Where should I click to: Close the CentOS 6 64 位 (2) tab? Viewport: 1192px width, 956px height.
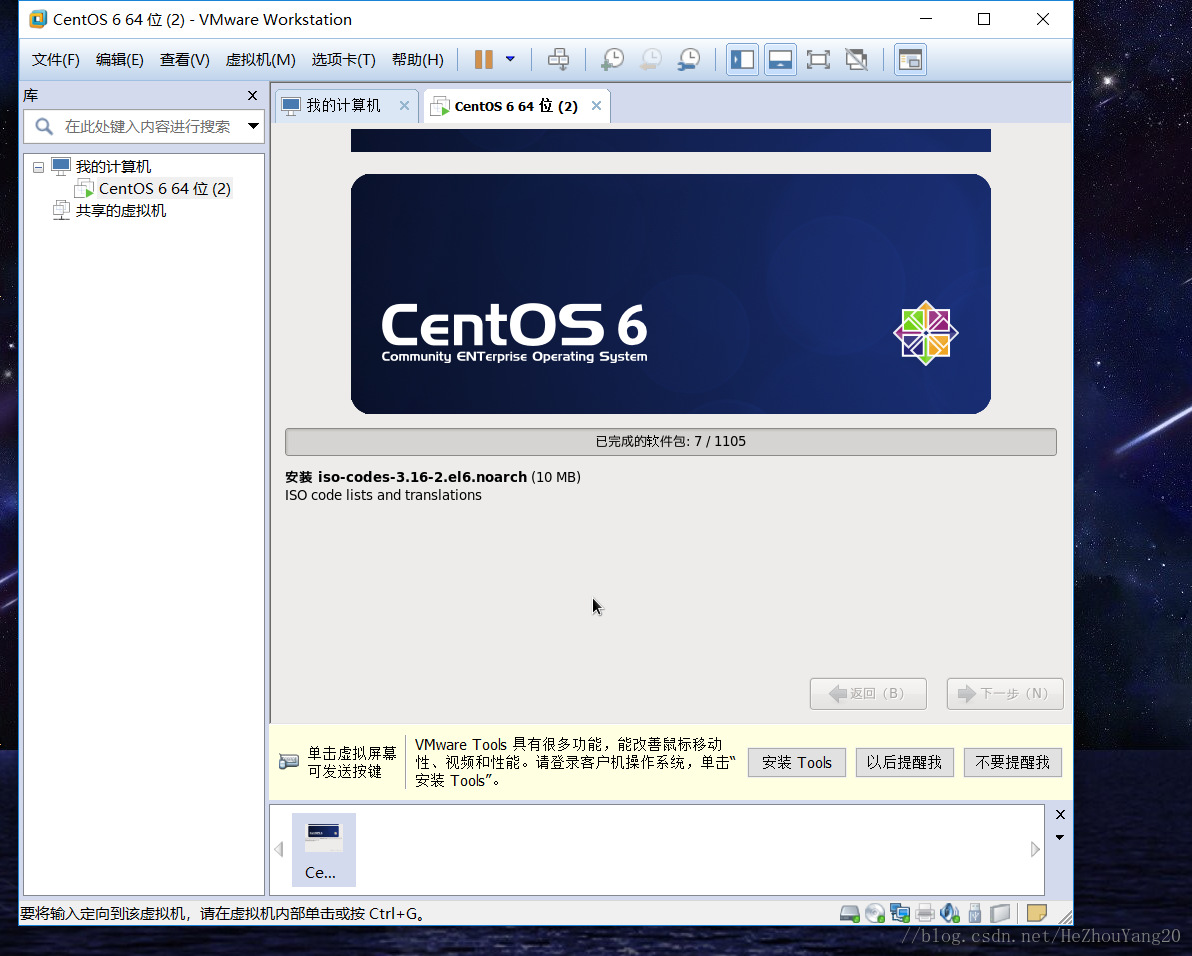597,106
